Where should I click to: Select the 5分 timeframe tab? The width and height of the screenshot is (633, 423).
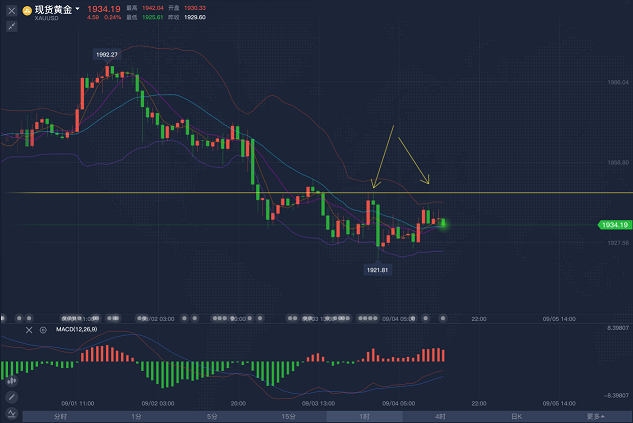[212, 415]
